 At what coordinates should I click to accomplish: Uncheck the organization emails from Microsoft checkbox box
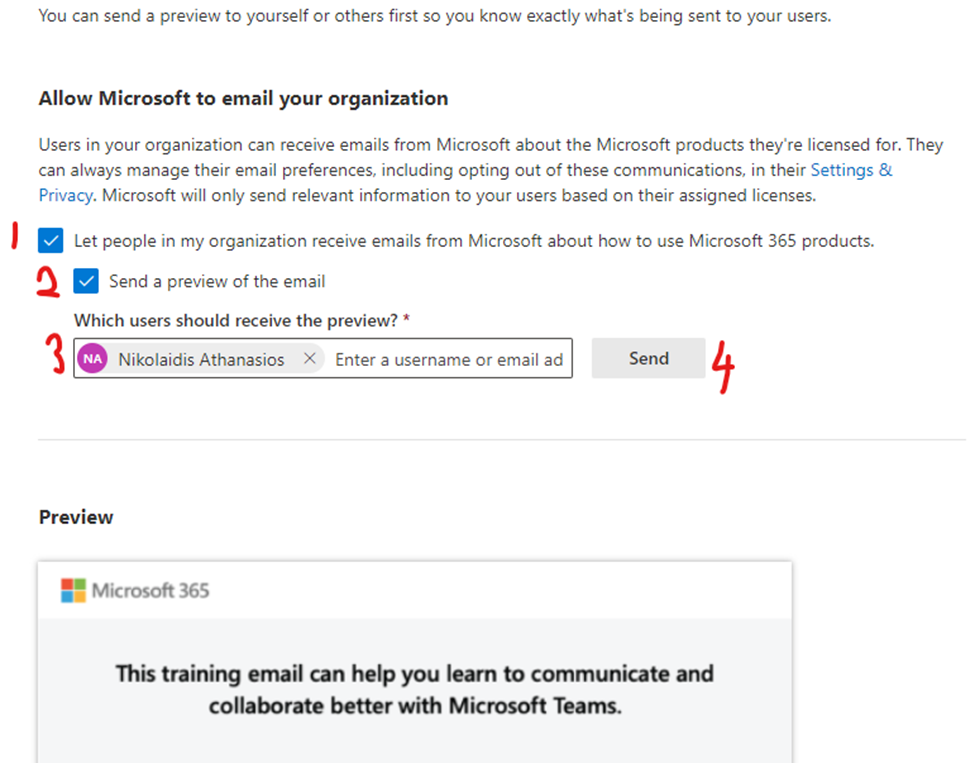(x=50, y=241)
